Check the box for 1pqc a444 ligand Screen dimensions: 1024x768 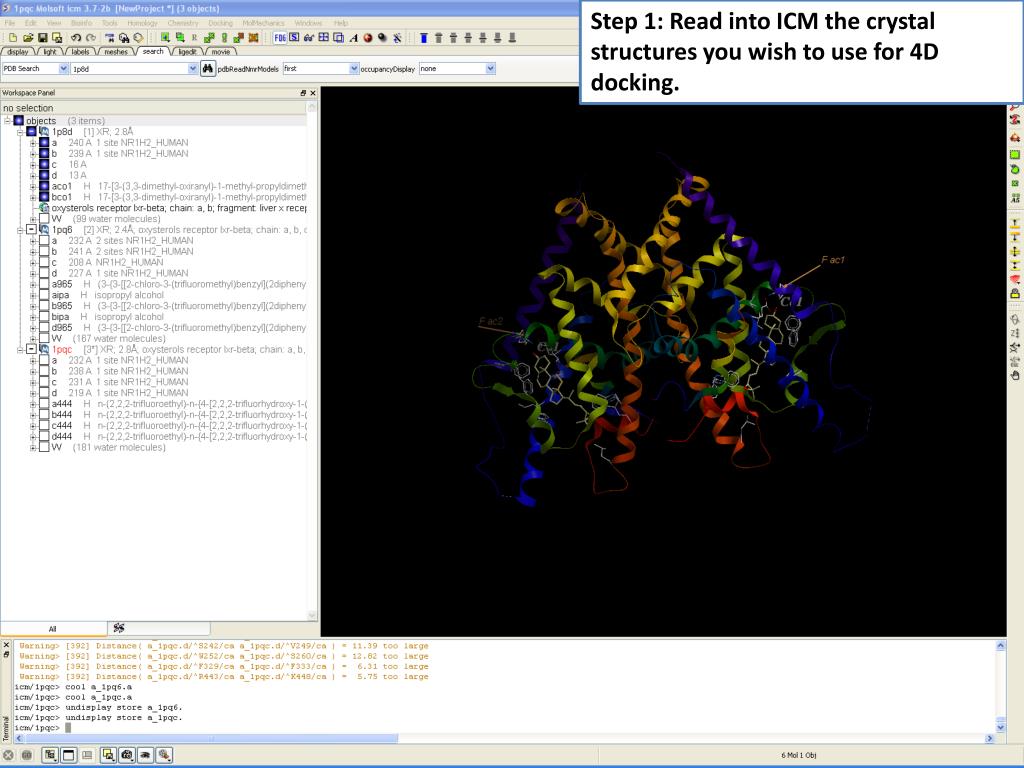click(x=44, y=404)
